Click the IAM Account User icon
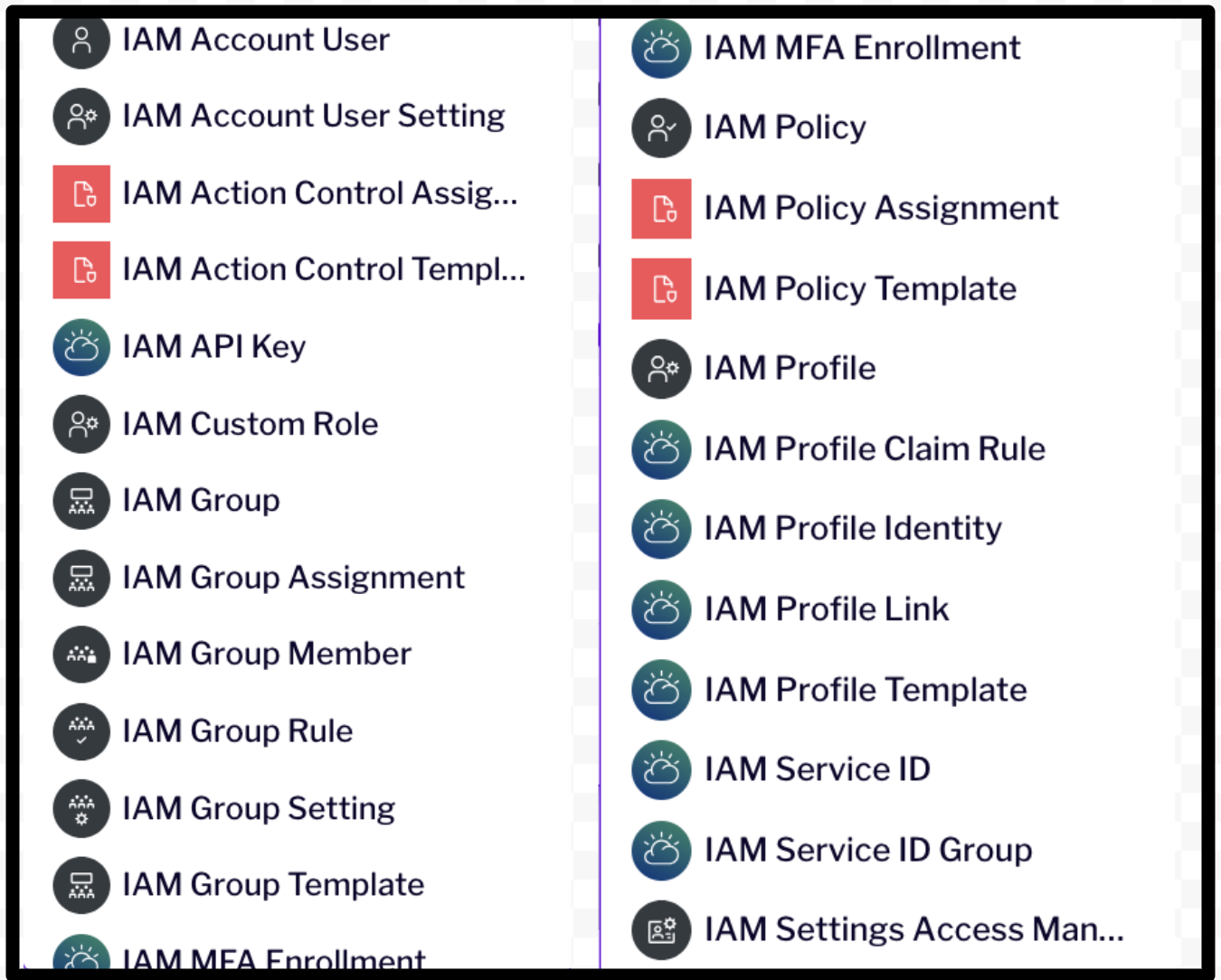Screen dimensions: 1221x980 (x=81, y=41)
